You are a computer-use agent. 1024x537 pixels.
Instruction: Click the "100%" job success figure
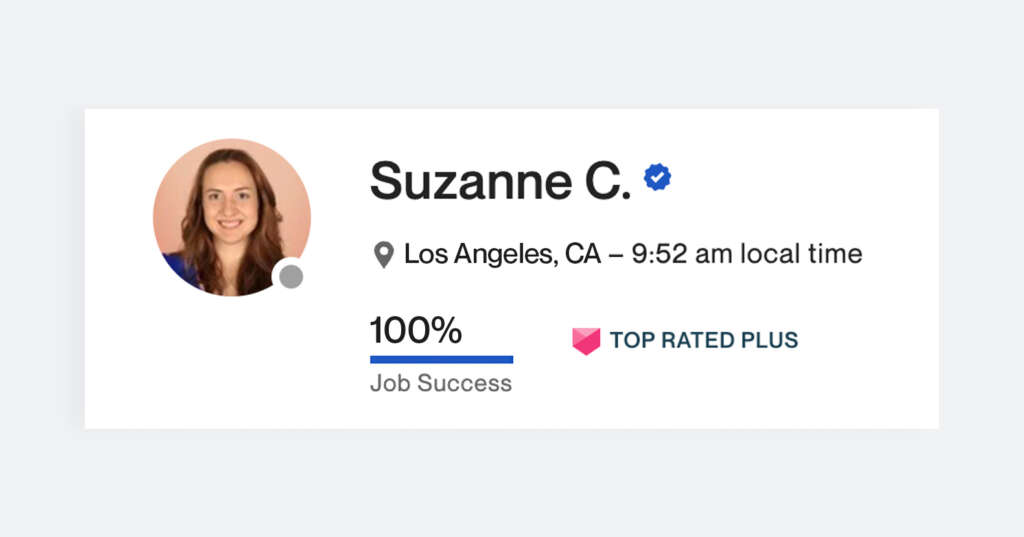pyautogui.click(x=416, y=330)
